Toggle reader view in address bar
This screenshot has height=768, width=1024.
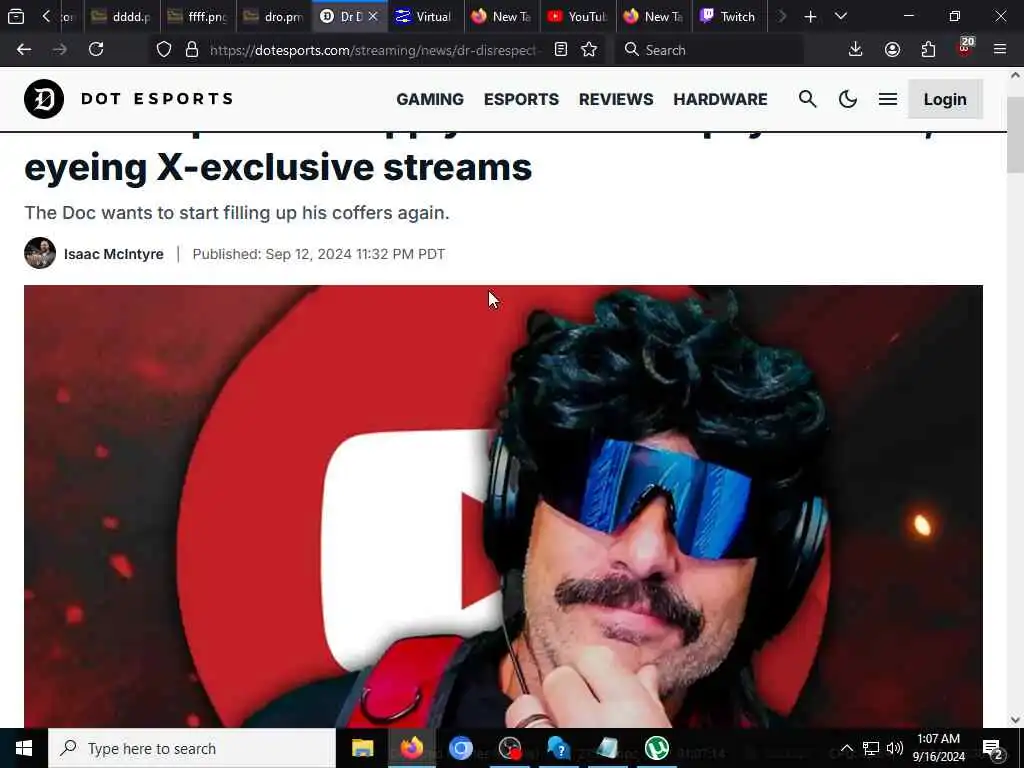[560, 50]
